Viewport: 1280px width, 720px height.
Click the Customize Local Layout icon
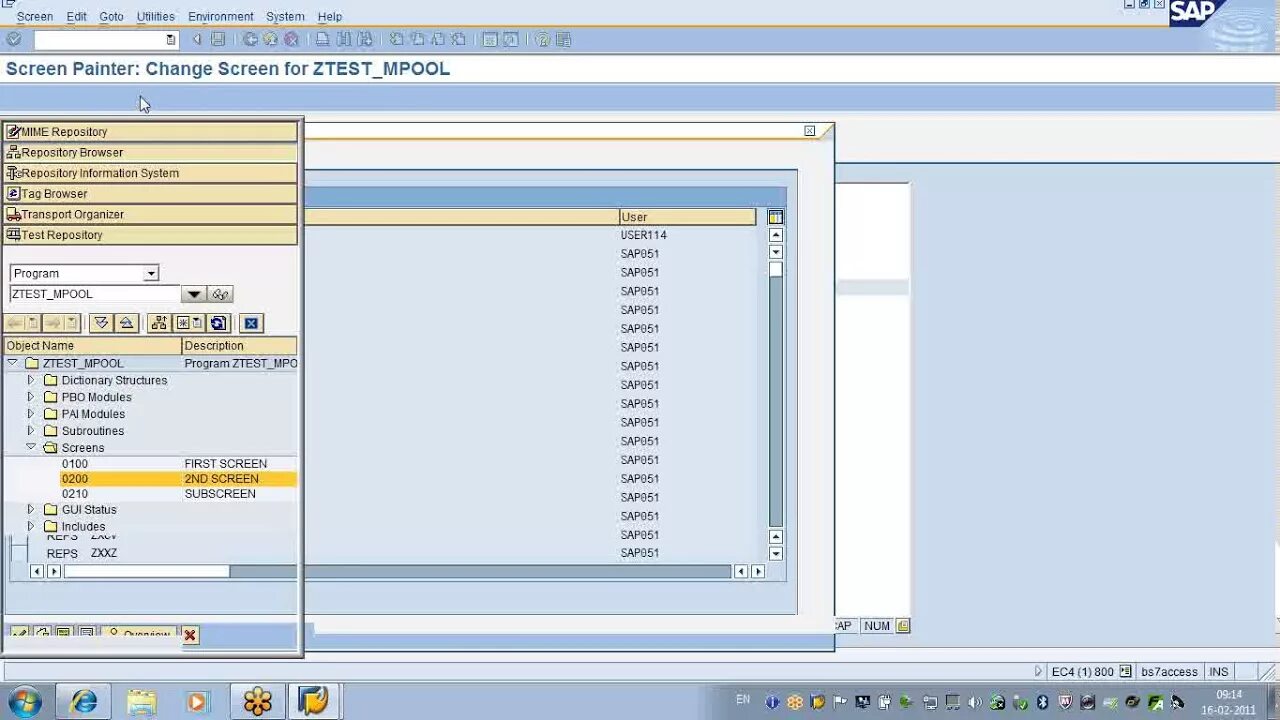tap(563, 39)
